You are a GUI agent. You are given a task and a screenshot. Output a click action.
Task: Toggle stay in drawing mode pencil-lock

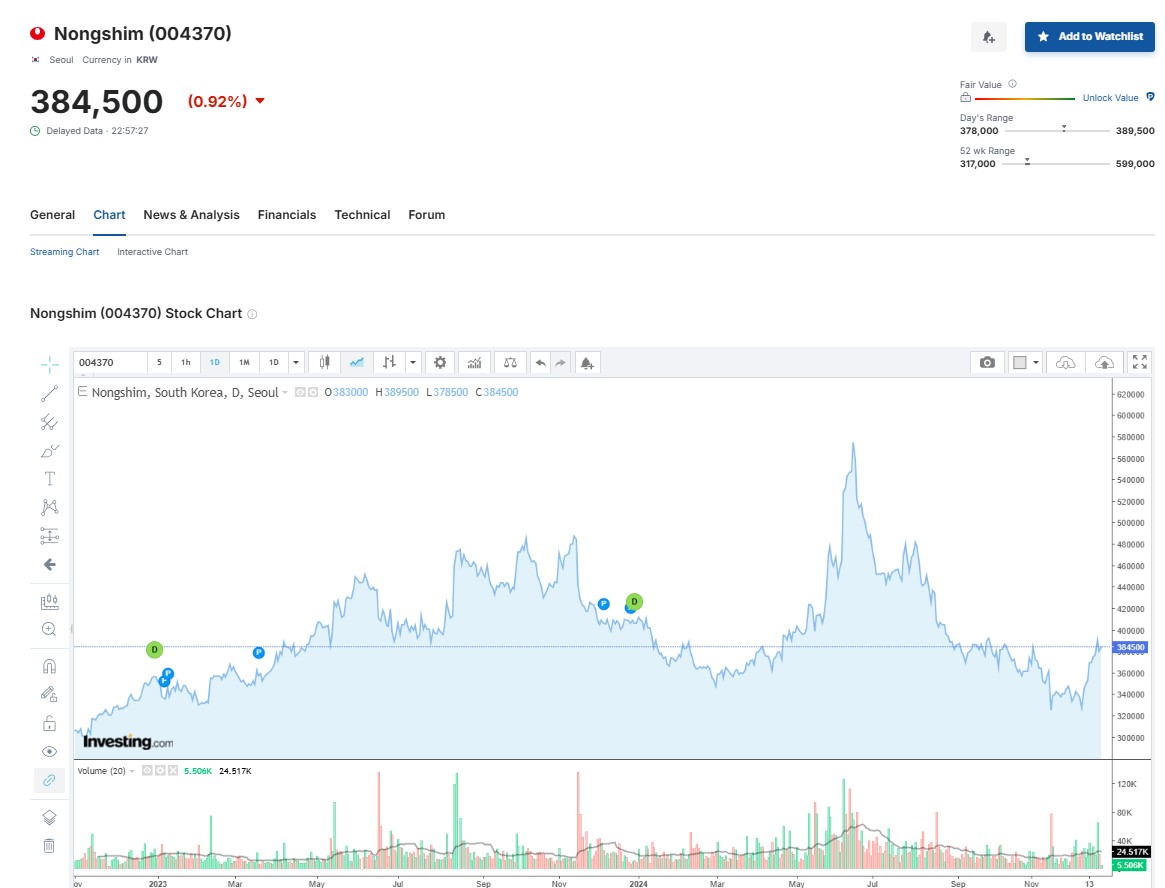point(49,694)
